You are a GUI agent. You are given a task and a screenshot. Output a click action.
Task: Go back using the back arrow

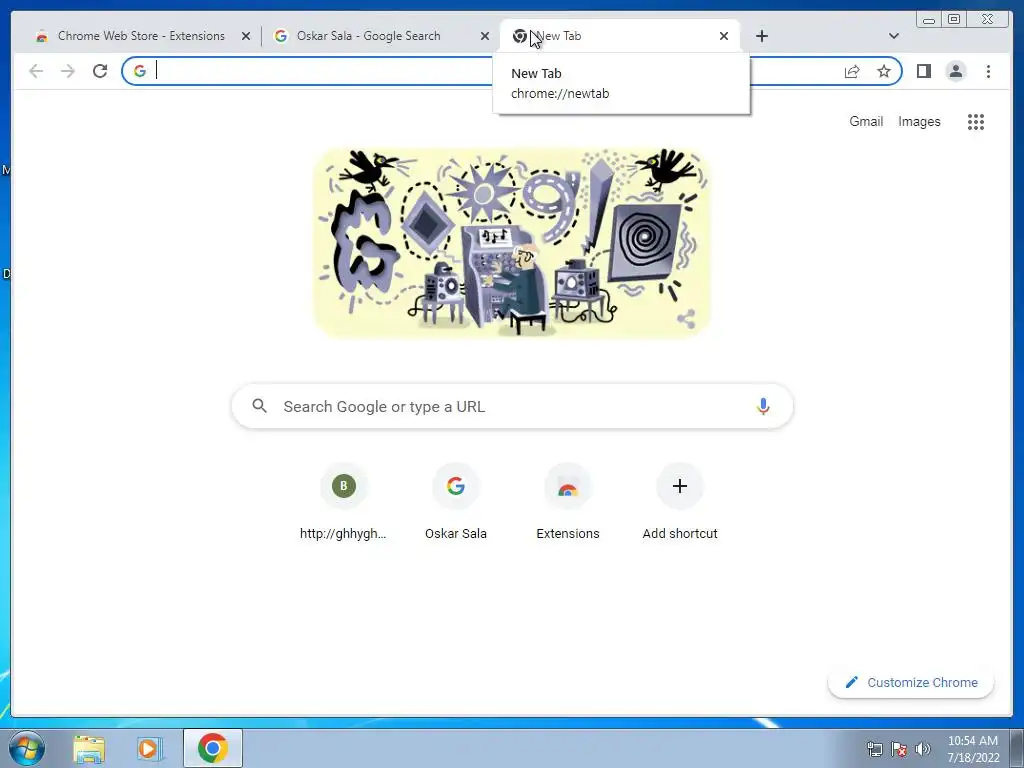(x=36, y=71)
